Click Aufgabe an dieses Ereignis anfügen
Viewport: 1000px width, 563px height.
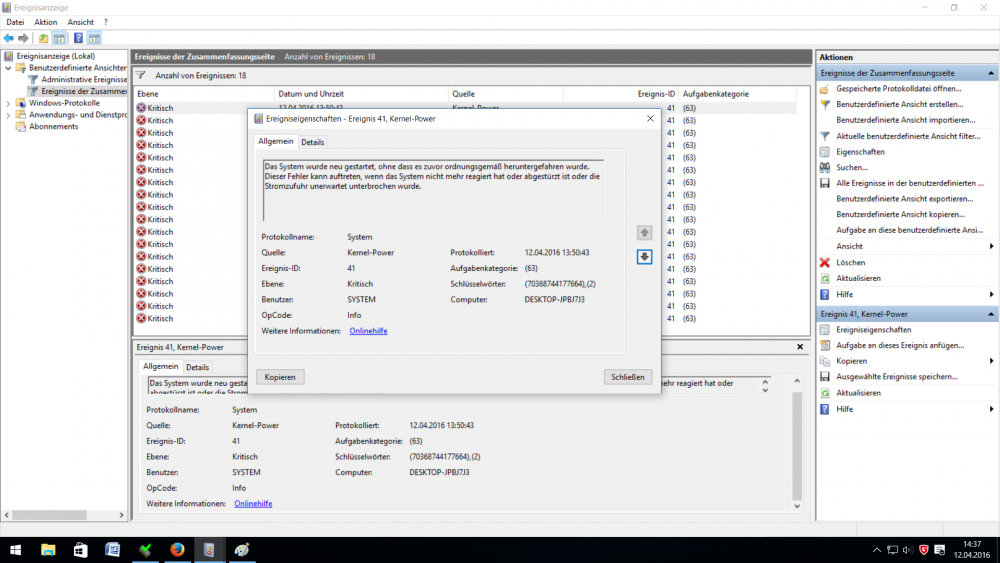900,345
